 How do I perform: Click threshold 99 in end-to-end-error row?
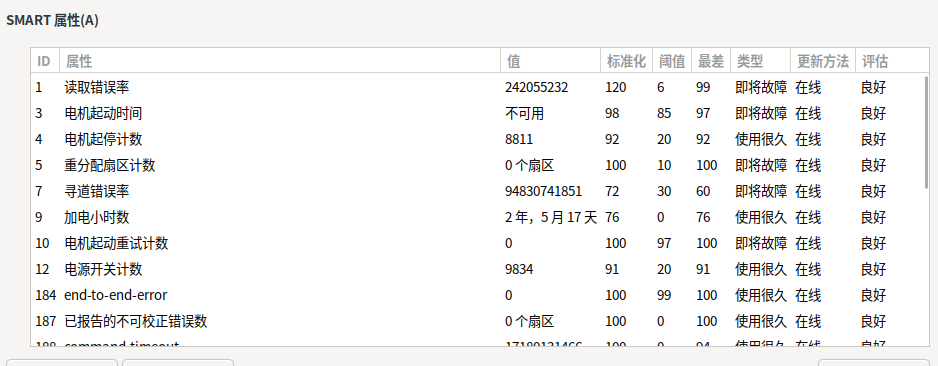click(x=664, y=295)
